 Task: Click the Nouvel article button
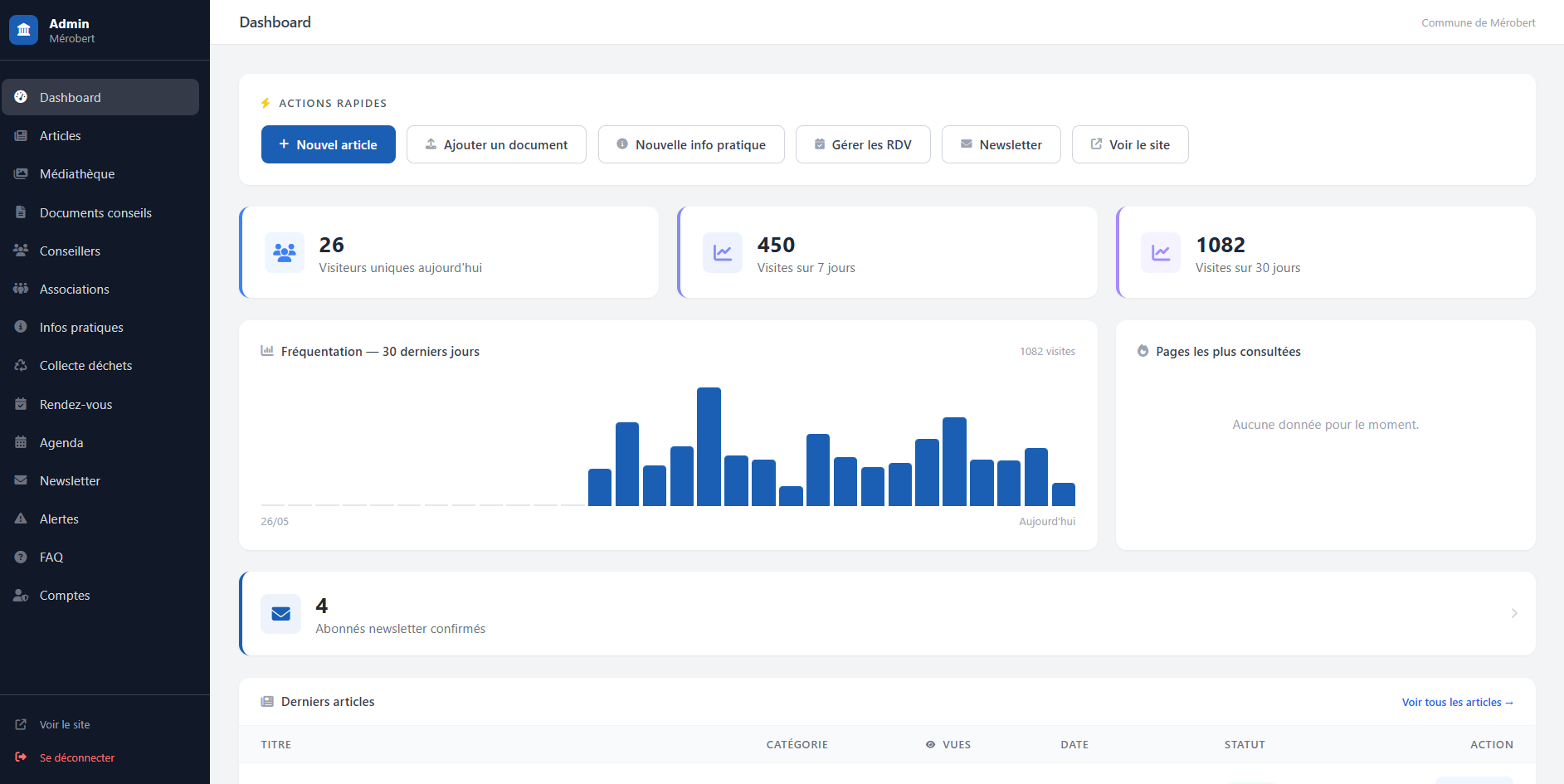pos(329,144)
